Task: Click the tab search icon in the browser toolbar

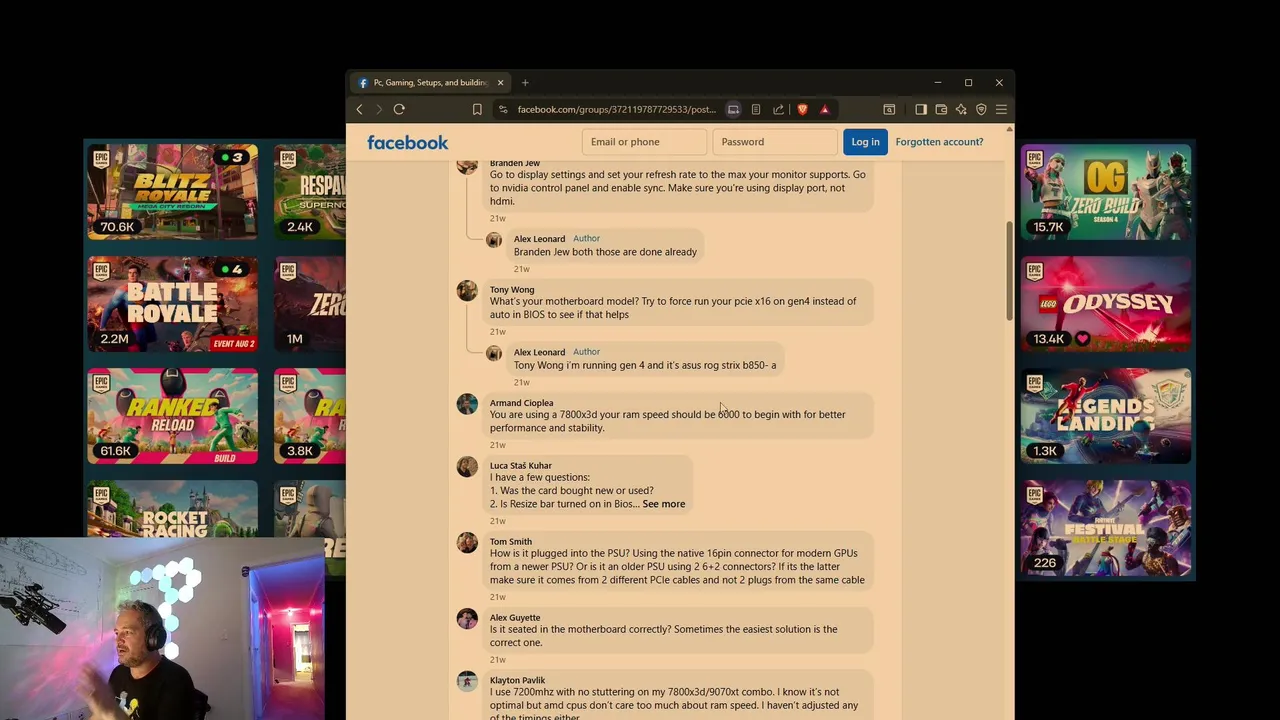Action: point(889,109)
